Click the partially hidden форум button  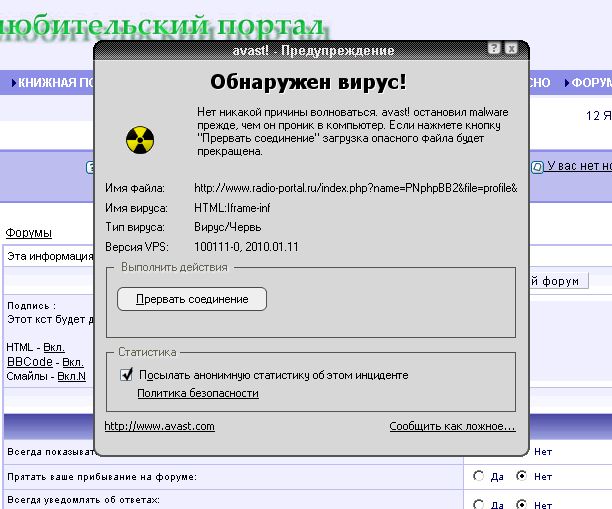[558, 281]
